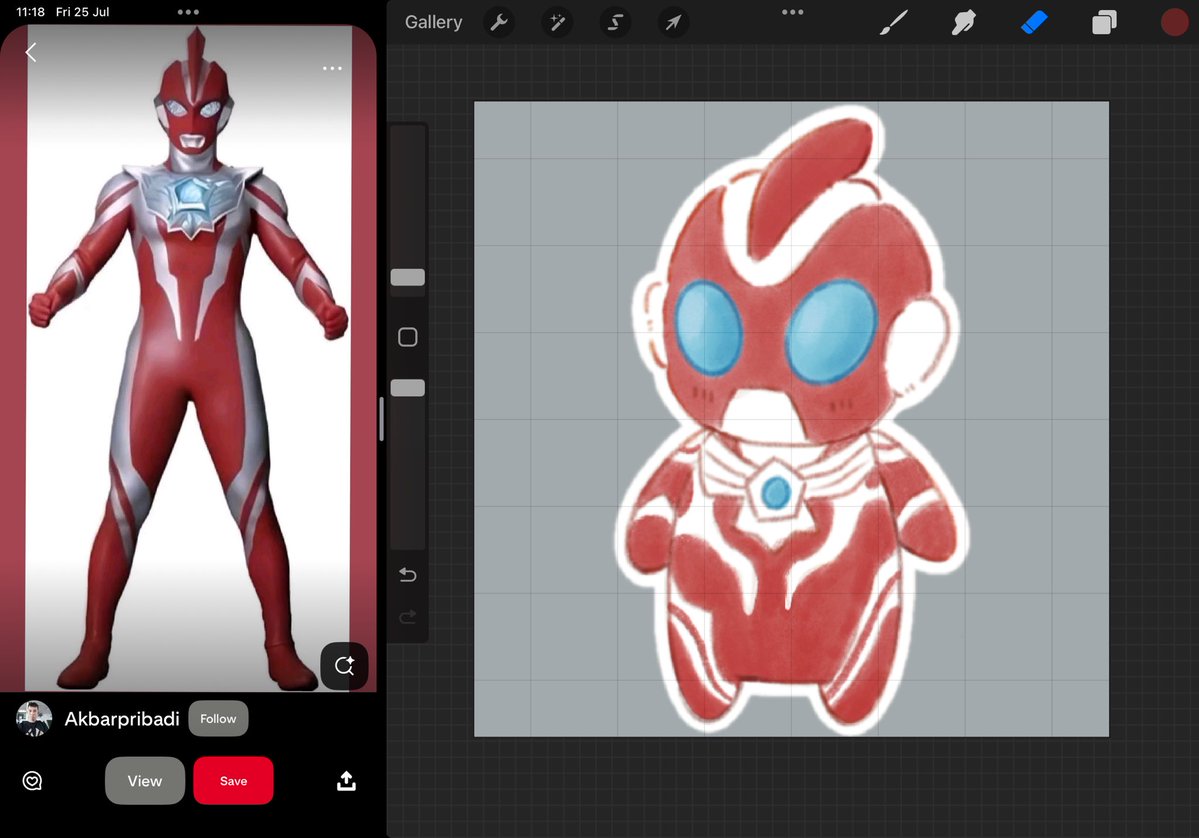The width and height of the screenshot is (1199, 838).
Task: Open the Layers panel
Action: coord(1104,22)
